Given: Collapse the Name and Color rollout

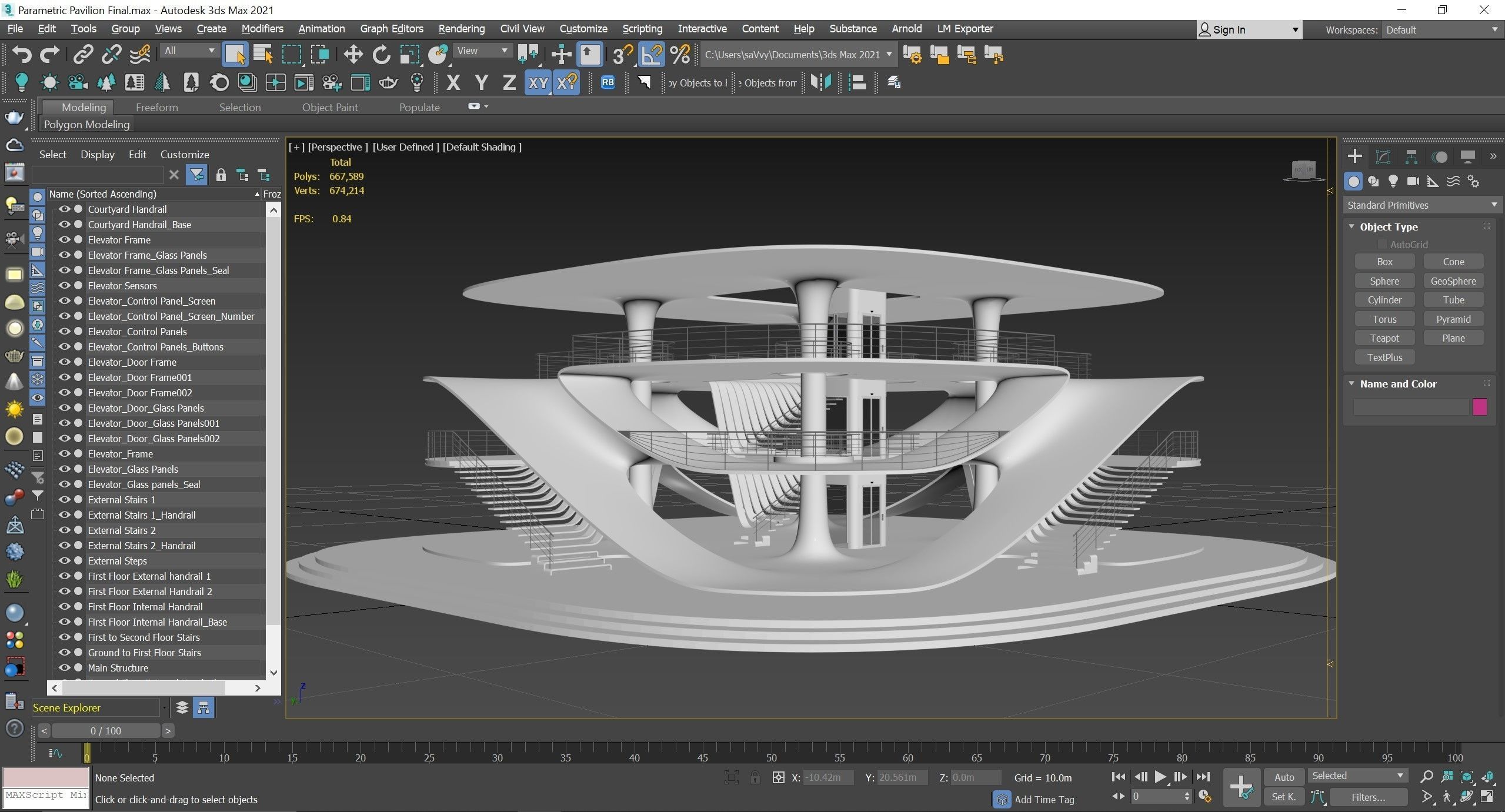Looking at the screenshot, I should pos(1352,383).
